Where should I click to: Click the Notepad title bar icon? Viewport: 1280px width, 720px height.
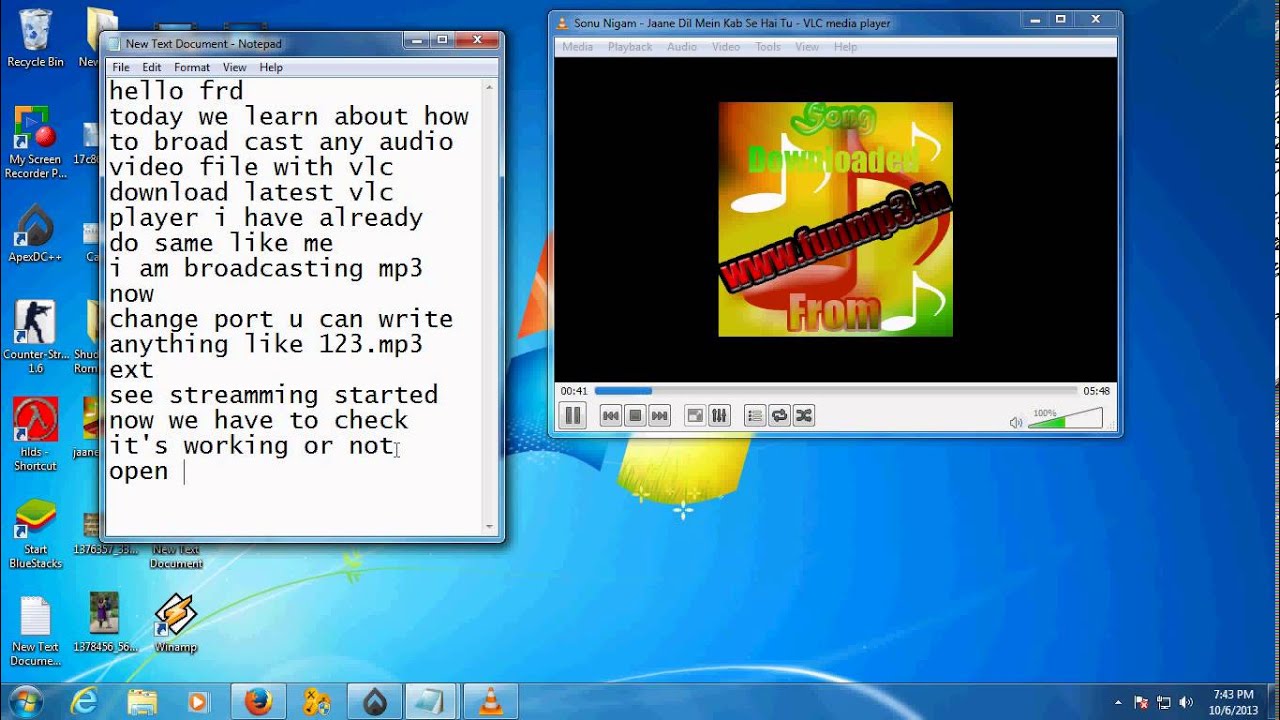coord(114,43)
